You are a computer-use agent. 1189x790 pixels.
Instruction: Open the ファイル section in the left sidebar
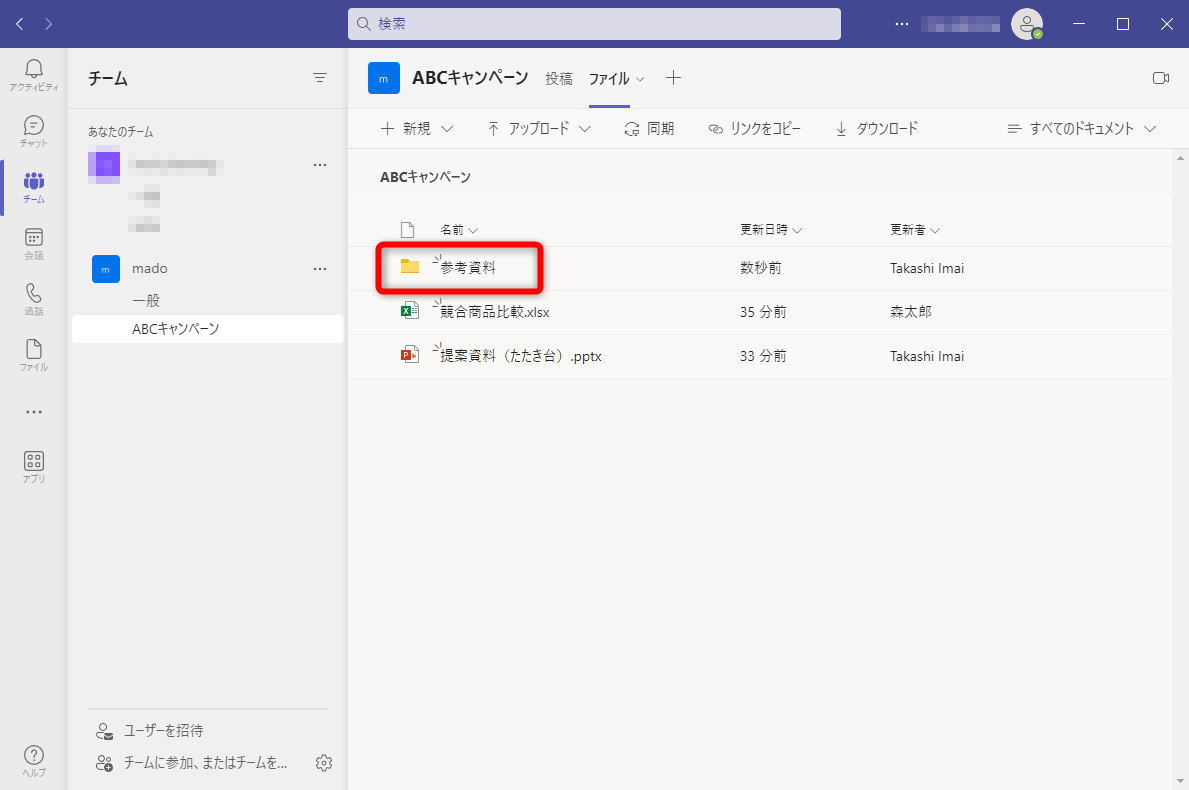click(x=33, y=353)
